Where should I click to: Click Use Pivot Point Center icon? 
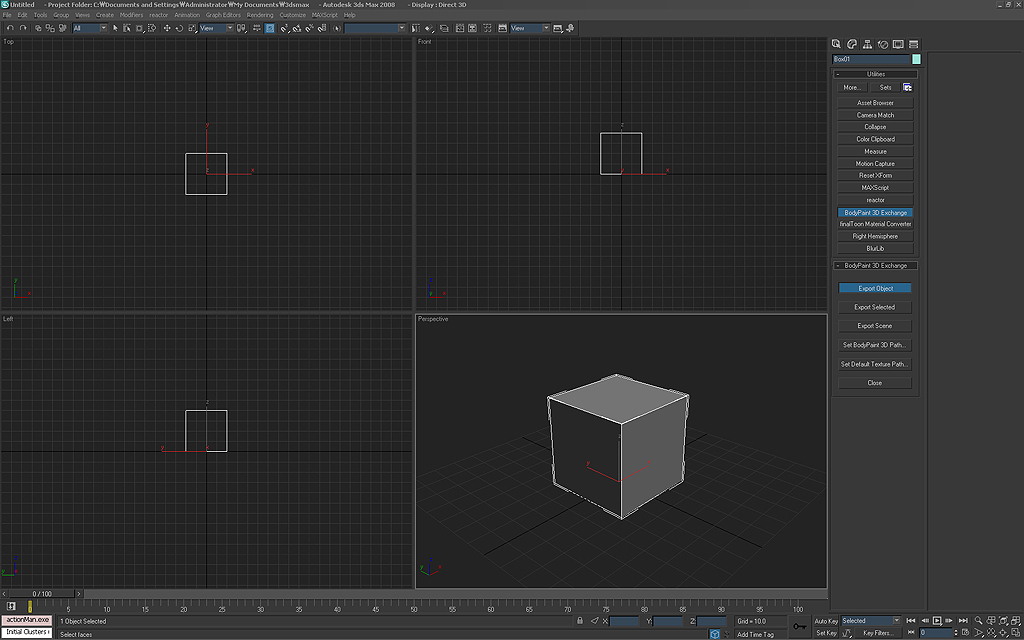(243, 28)
